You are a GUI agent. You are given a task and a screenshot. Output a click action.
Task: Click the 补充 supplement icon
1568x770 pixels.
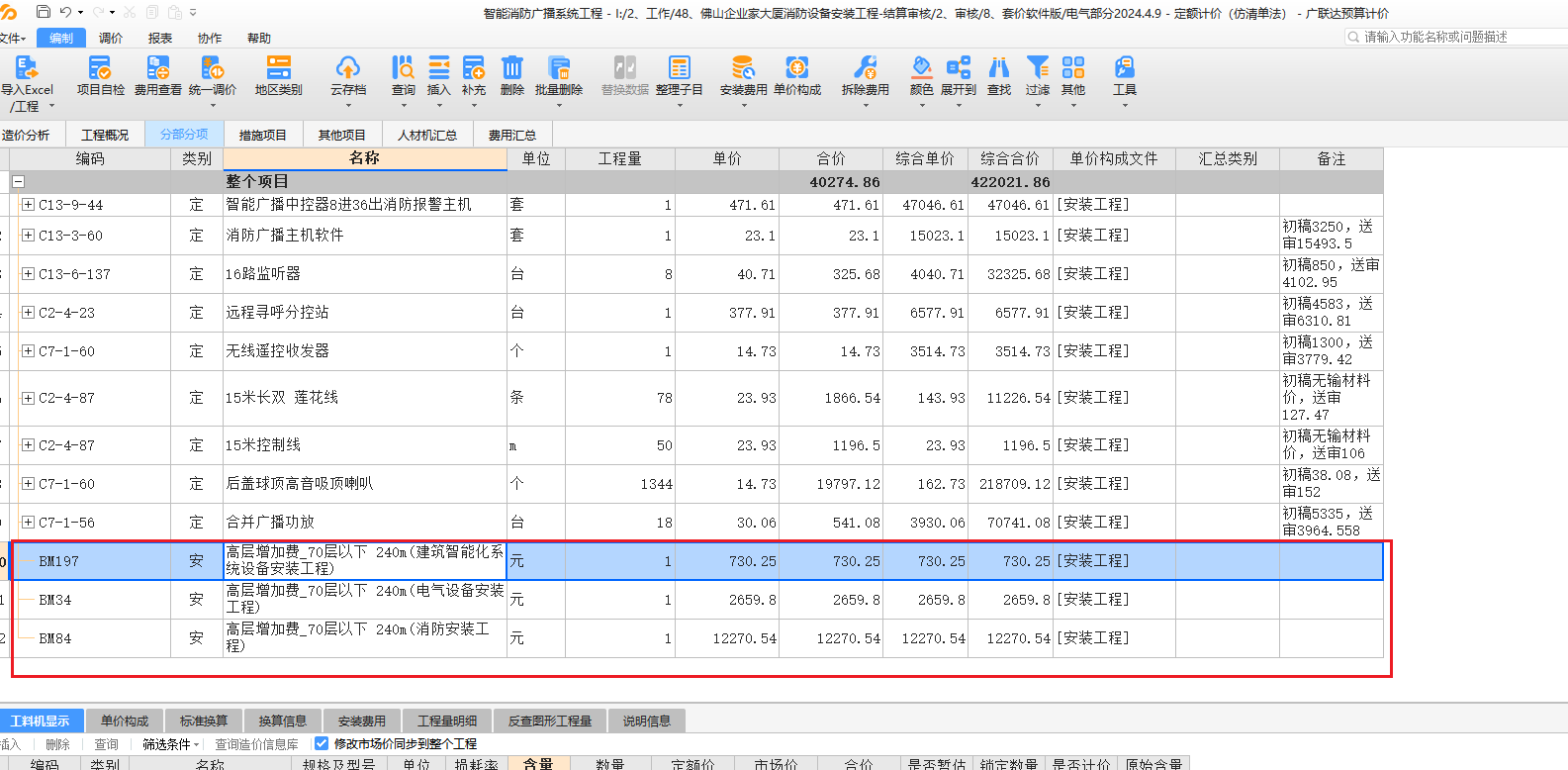[474, 67]
